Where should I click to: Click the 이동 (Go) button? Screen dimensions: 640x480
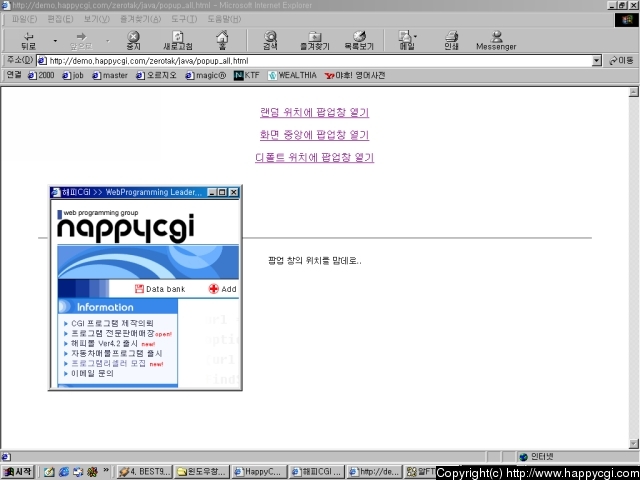[x=621, y=61]
